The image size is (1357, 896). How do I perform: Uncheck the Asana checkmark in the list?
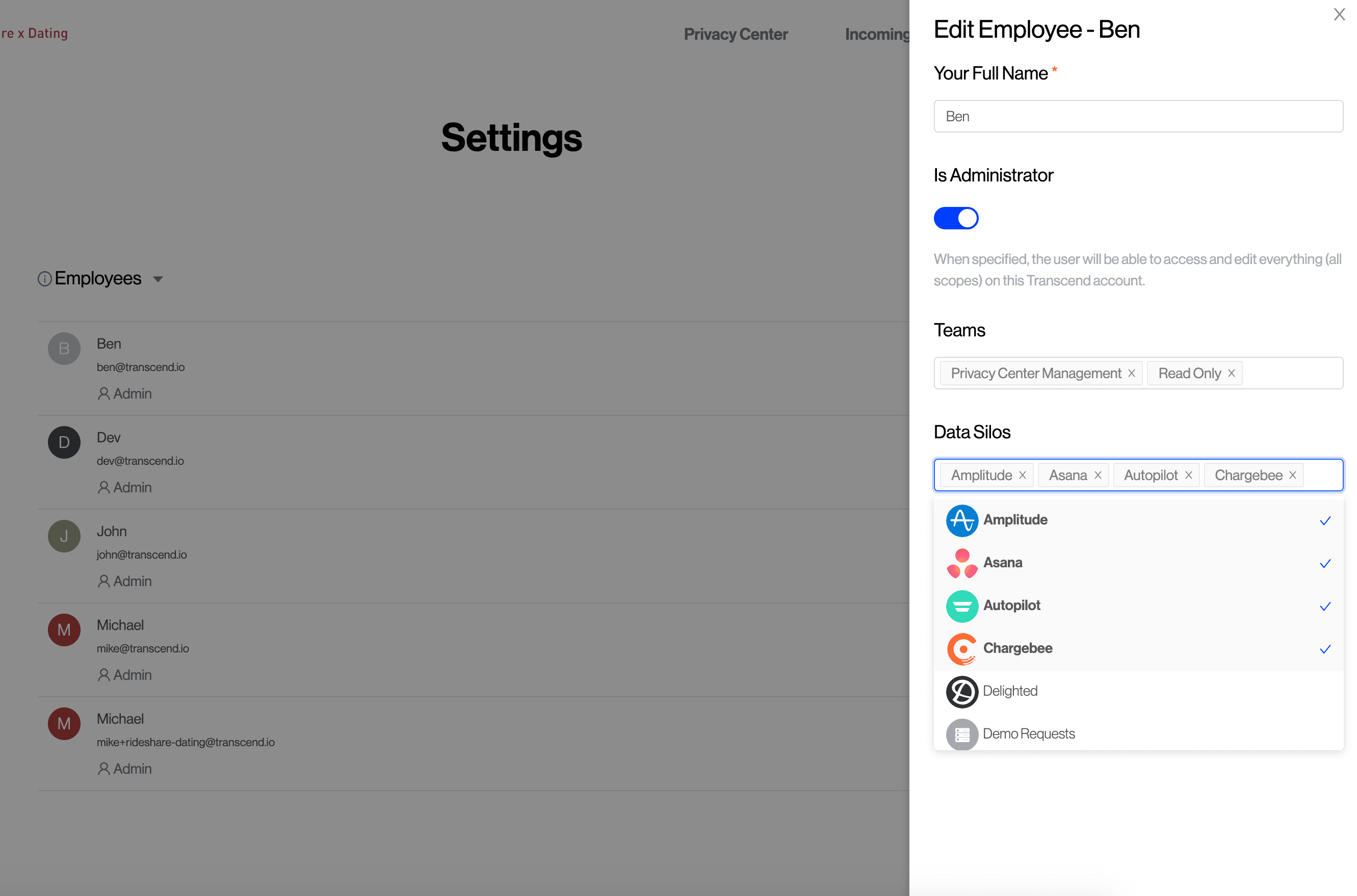[1325, 563]
